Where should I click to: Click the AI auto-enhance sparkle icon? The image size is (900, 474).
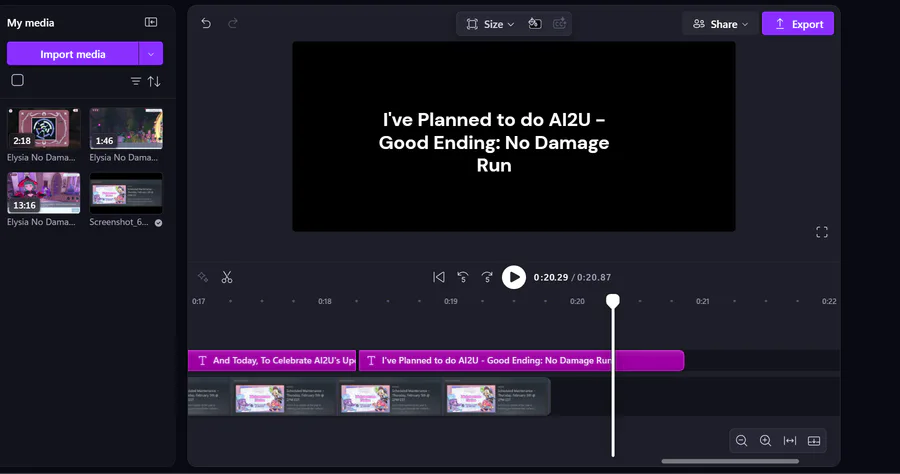pos(203,277)
